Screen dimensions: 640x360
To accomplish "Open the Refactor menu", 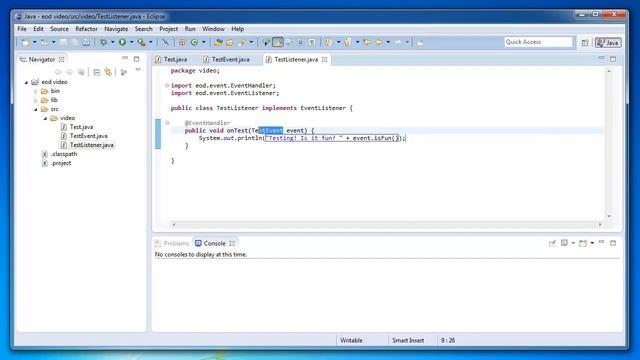I will tap(87, 29).
